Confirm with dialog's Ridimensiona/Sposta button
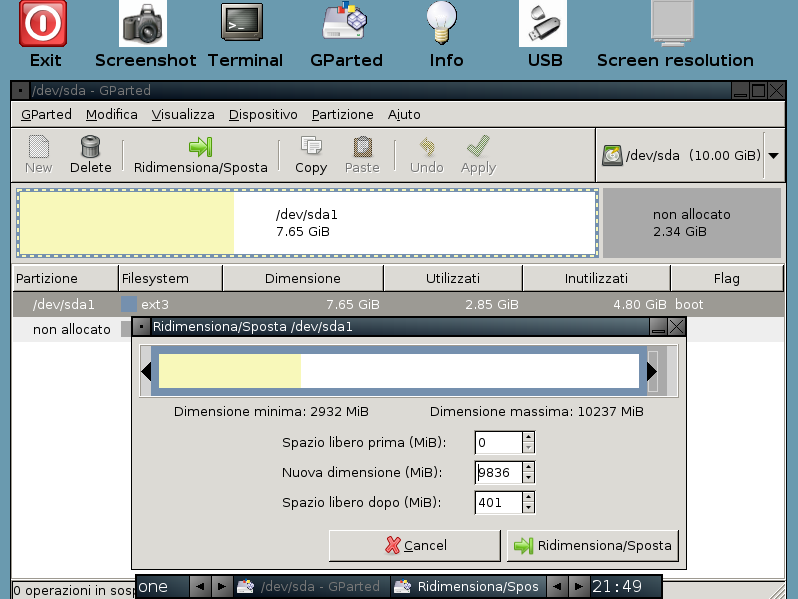Screen dimensions: 798x599 coord(593,546)
